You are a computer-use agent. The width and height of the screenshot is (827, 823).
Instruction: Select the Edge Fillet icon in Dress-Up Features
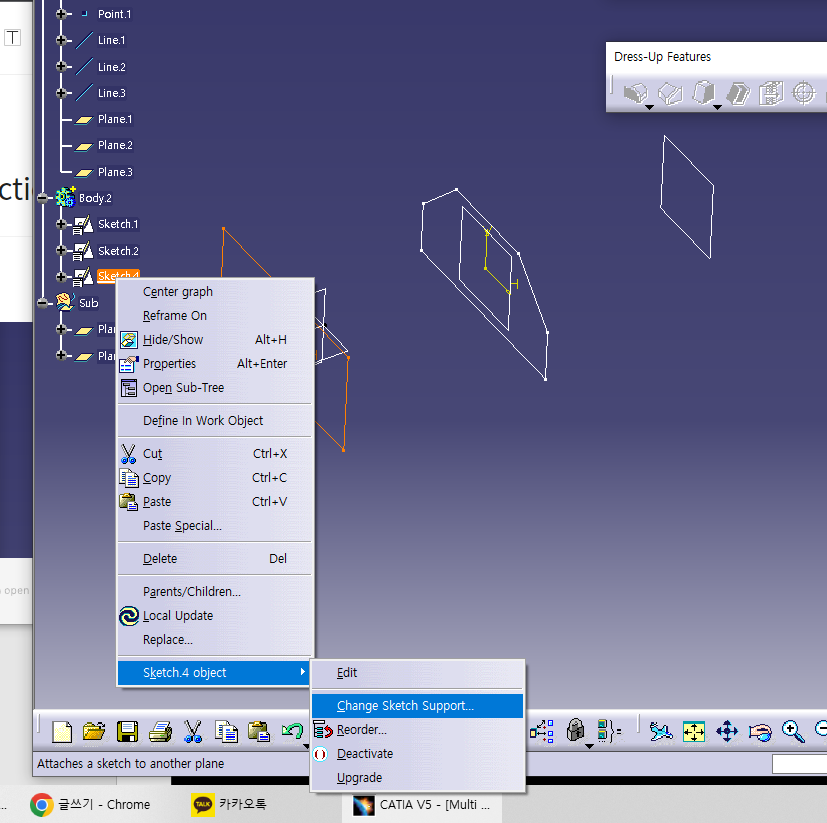click(636, 93)
